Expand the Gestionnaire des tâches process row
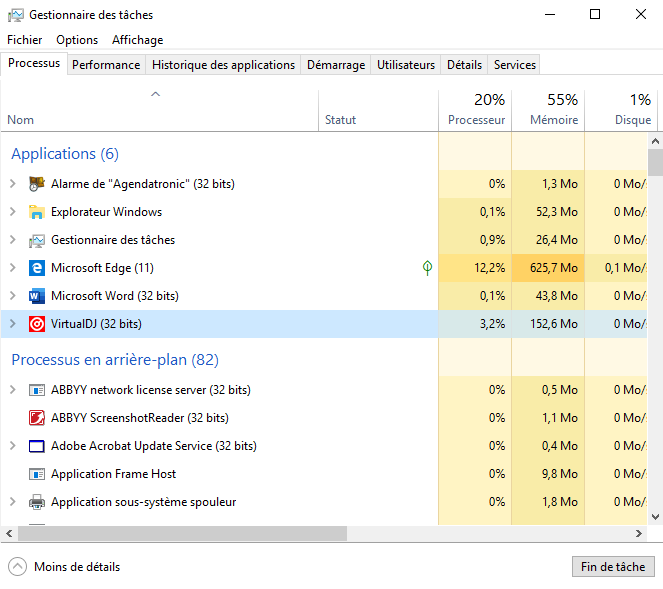The height and width of the screenshot is (589, 663). (13, 240)
